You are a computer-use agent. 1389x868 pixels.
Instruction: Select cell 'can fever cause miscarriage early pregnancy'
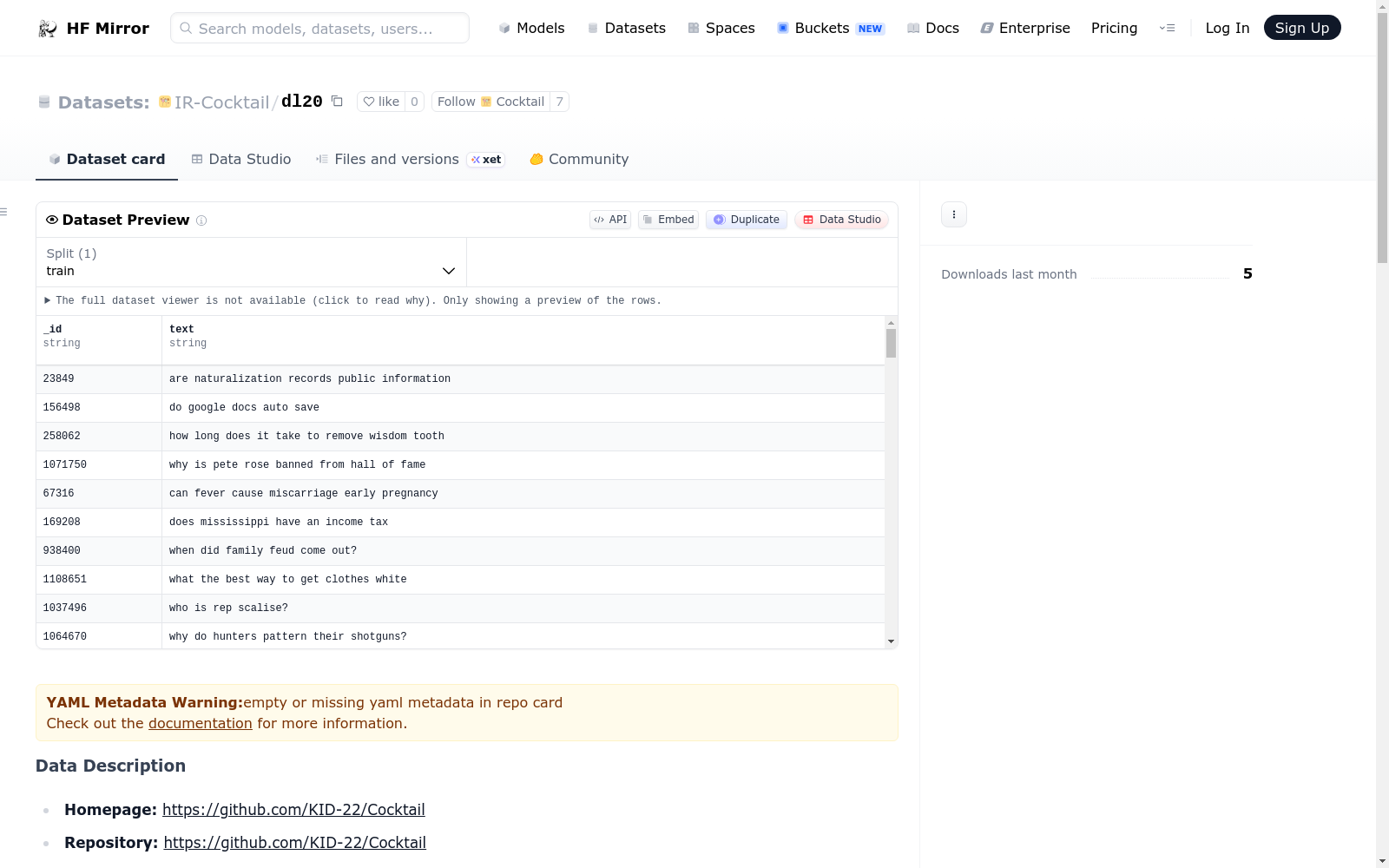point(523,494)
